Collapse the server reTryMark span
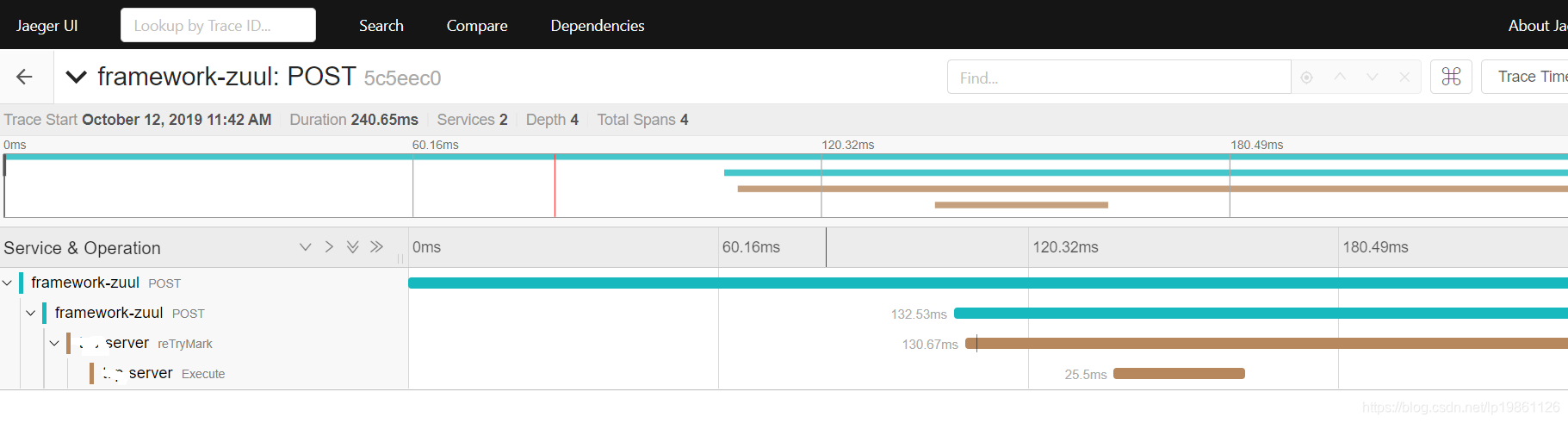The width and height of the screenshot is (1568, 423). [54, 343]
